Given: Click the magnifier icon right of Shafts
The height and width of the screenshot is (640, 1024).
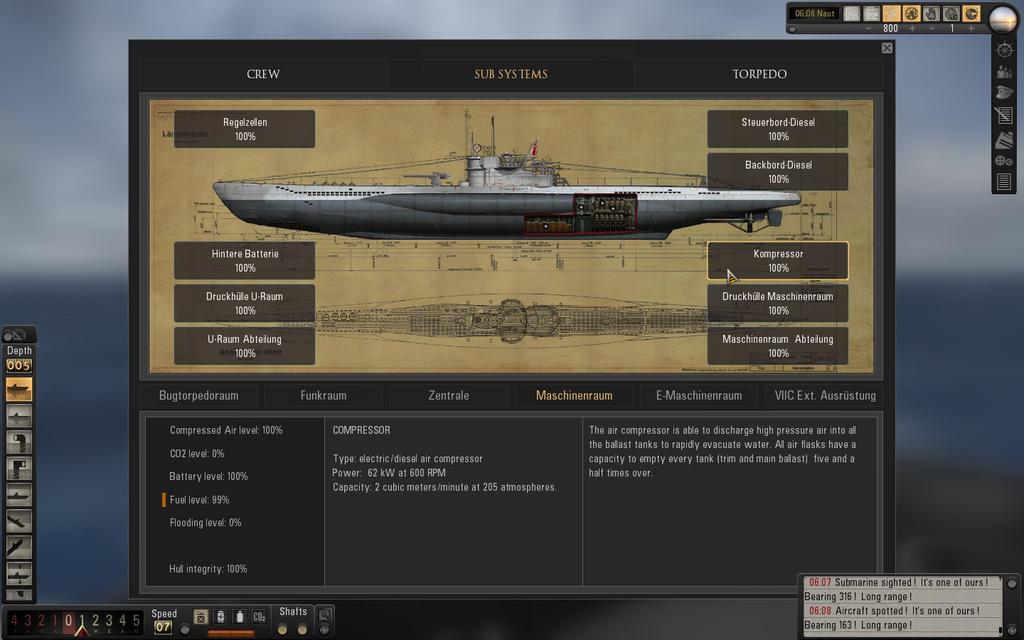Looking at the screenshot, I should click(325, 614).
